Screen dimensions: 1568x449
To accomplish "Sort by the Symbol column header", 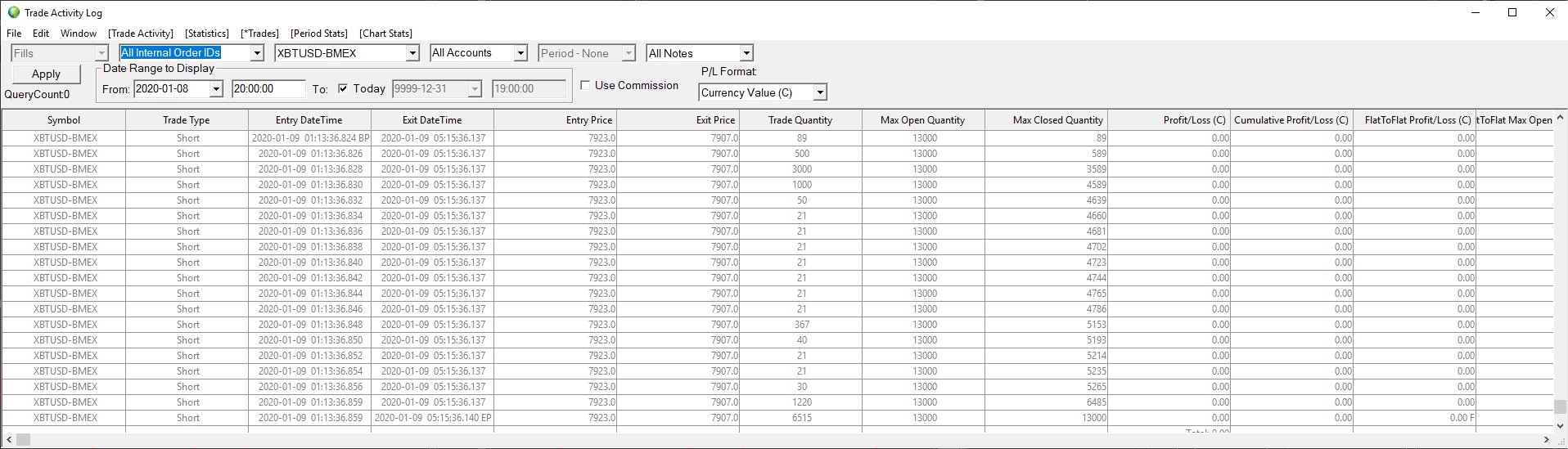I will coord(64,120).
